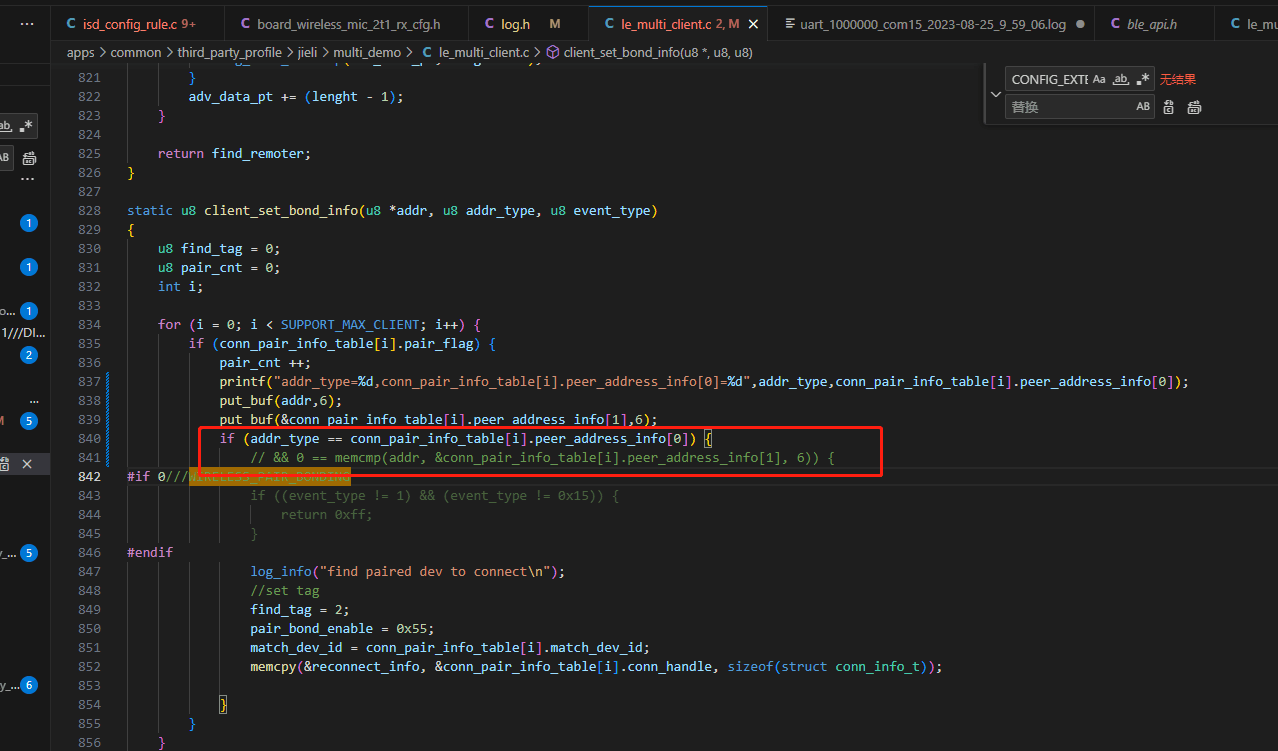Toggle Match Whole Word in the find widget

coord(1121,79)
